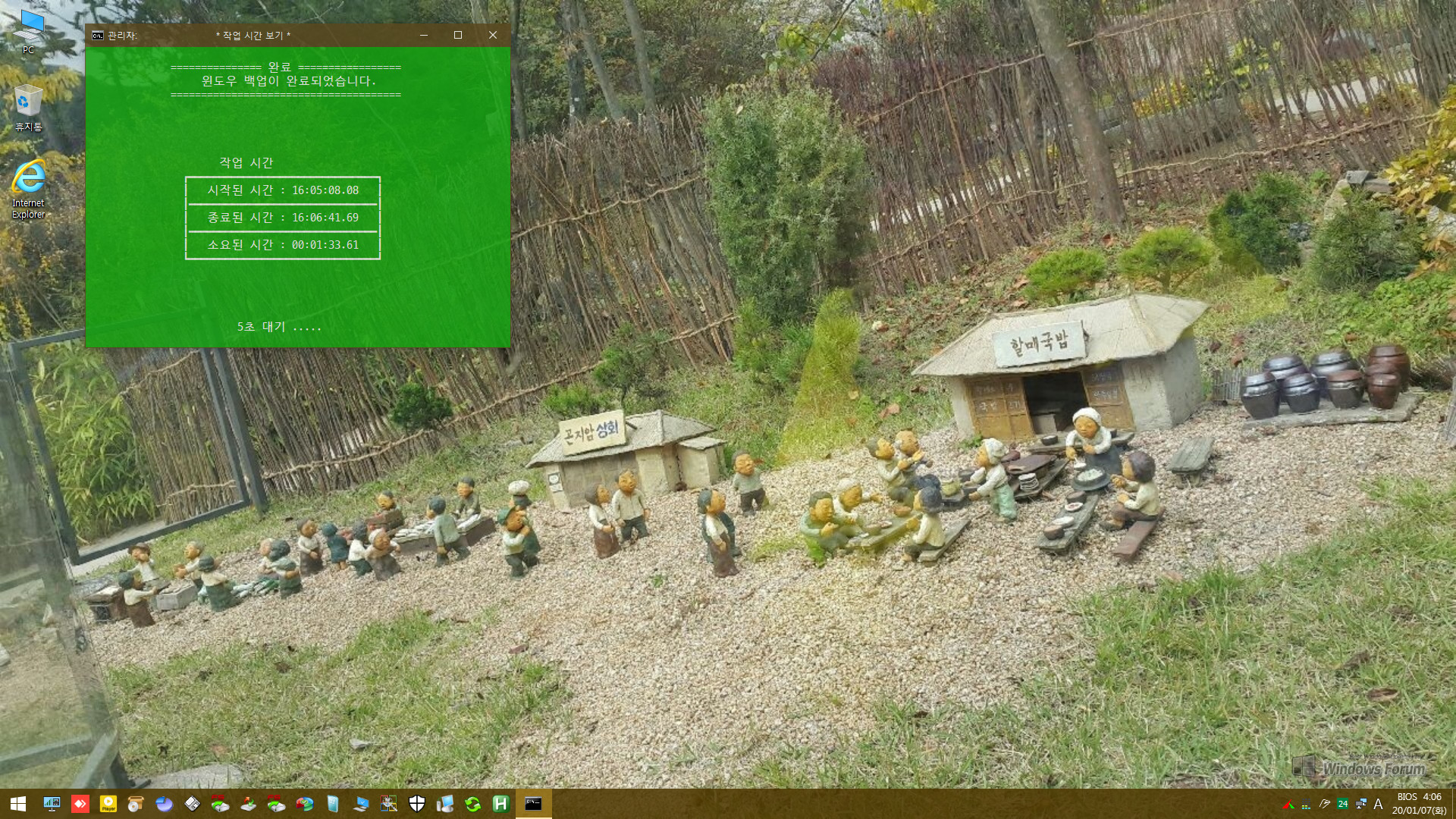Click the red-green triangle tray icon

point(1288,805)
